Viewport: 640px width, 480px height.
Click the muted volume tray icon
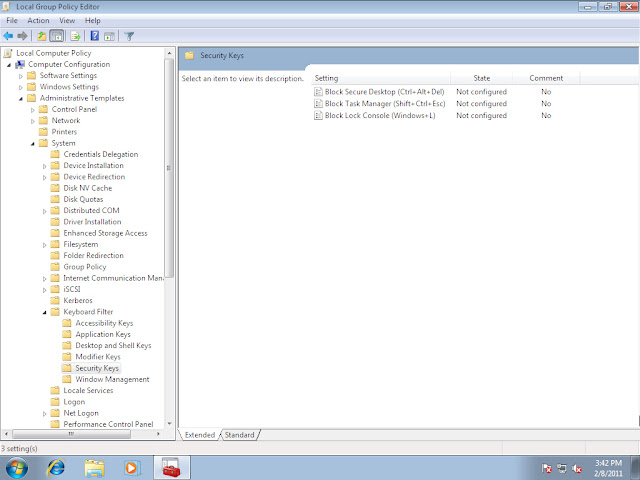point(577,468)
